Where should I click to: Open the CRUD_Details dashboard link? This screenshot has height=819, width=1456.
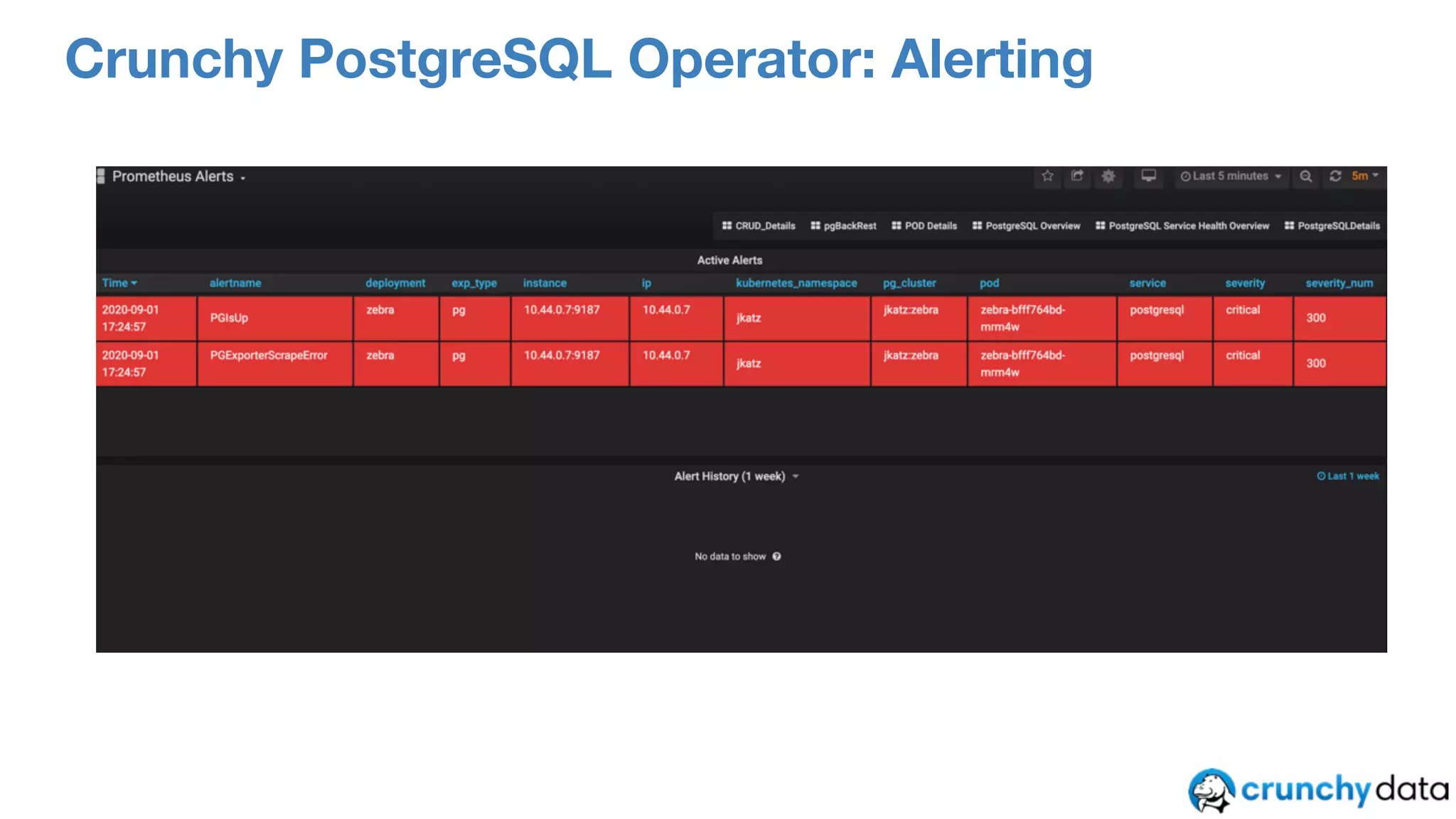tap(759, 226)
